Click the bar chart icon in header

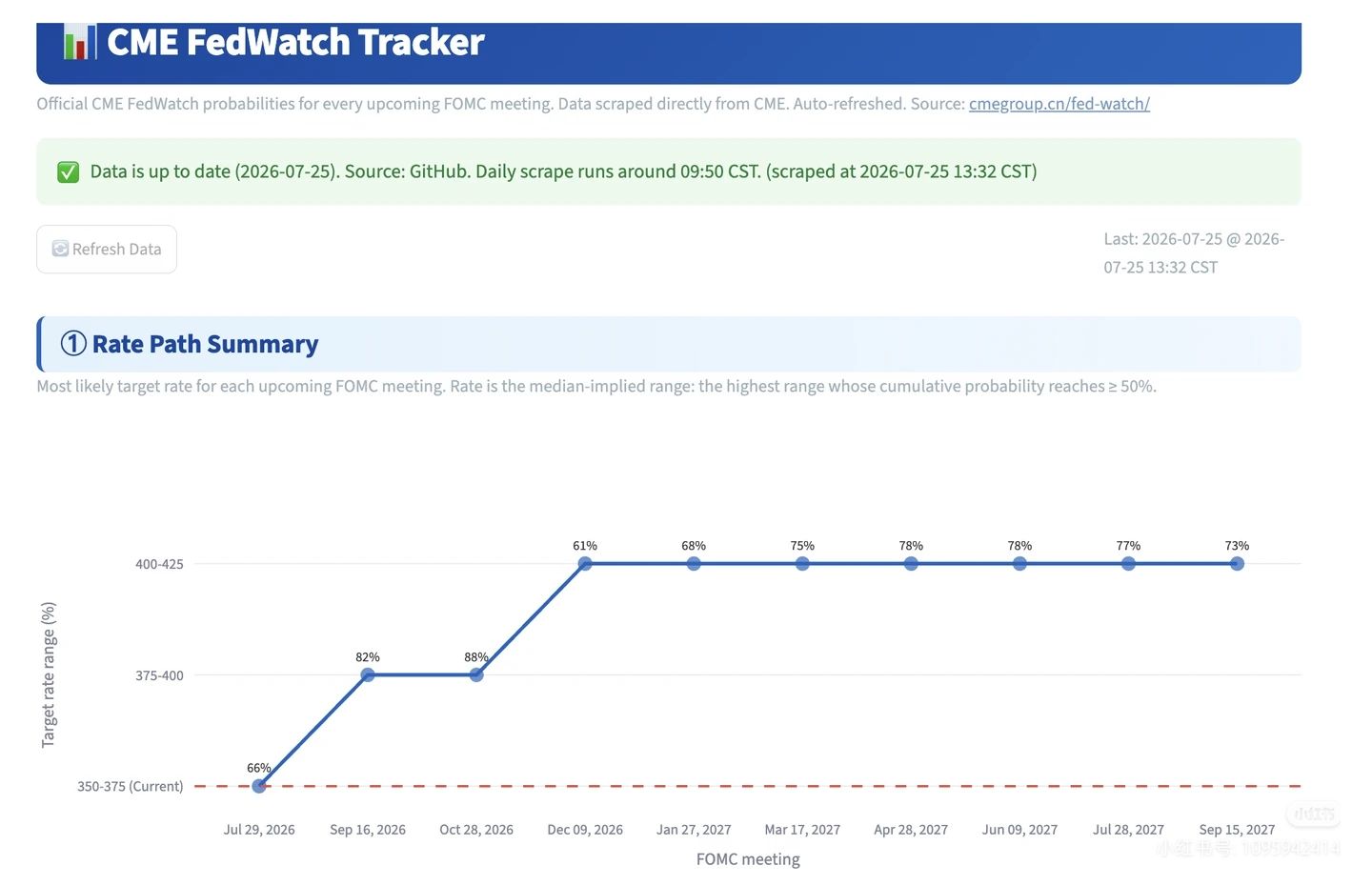[x=79, y=42]
